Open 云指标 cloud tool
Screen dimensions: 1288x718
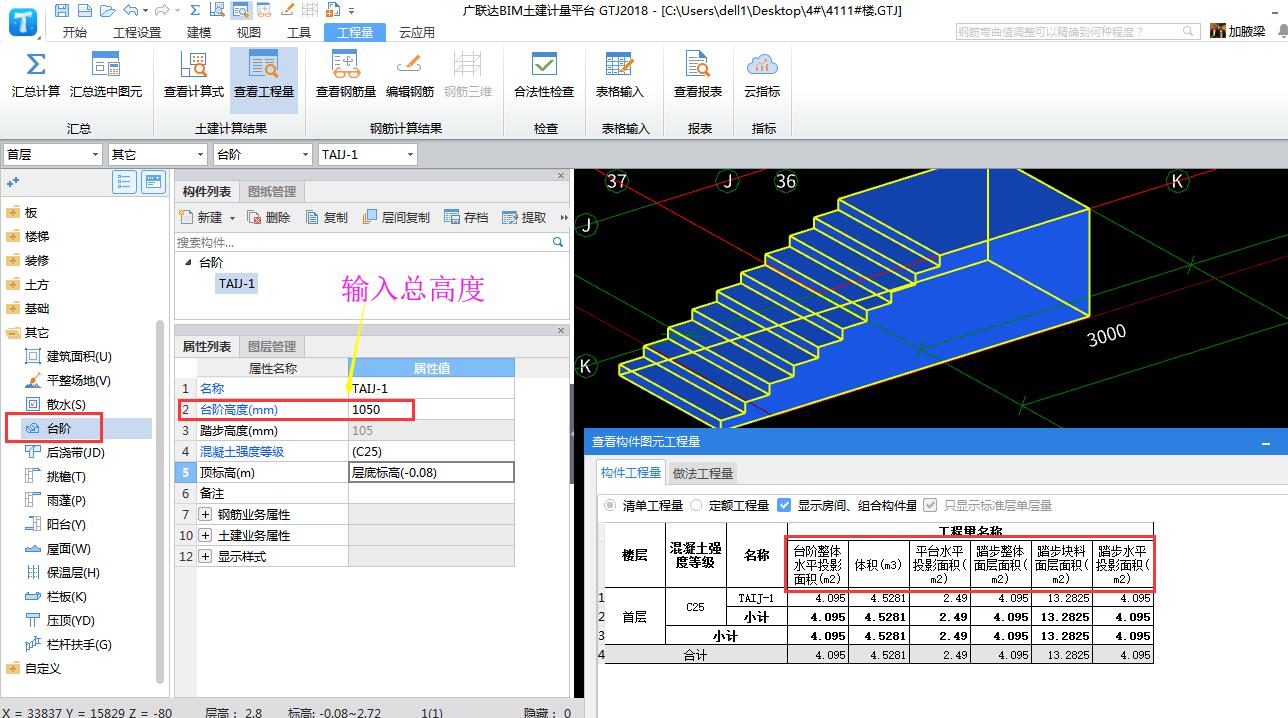click(762, 76)
